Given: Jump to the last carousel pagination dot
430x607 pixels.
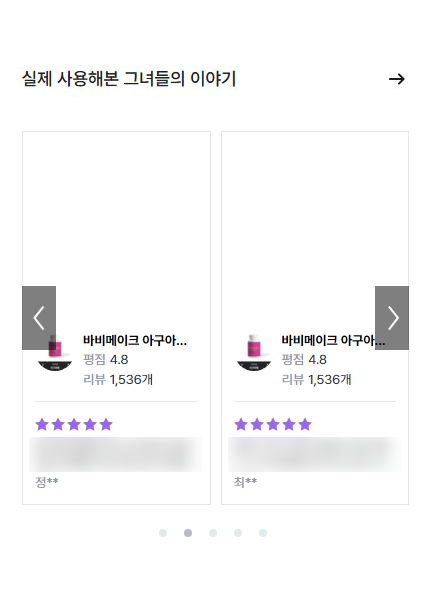Looking at the screenshot, I should tap(263, 533).
